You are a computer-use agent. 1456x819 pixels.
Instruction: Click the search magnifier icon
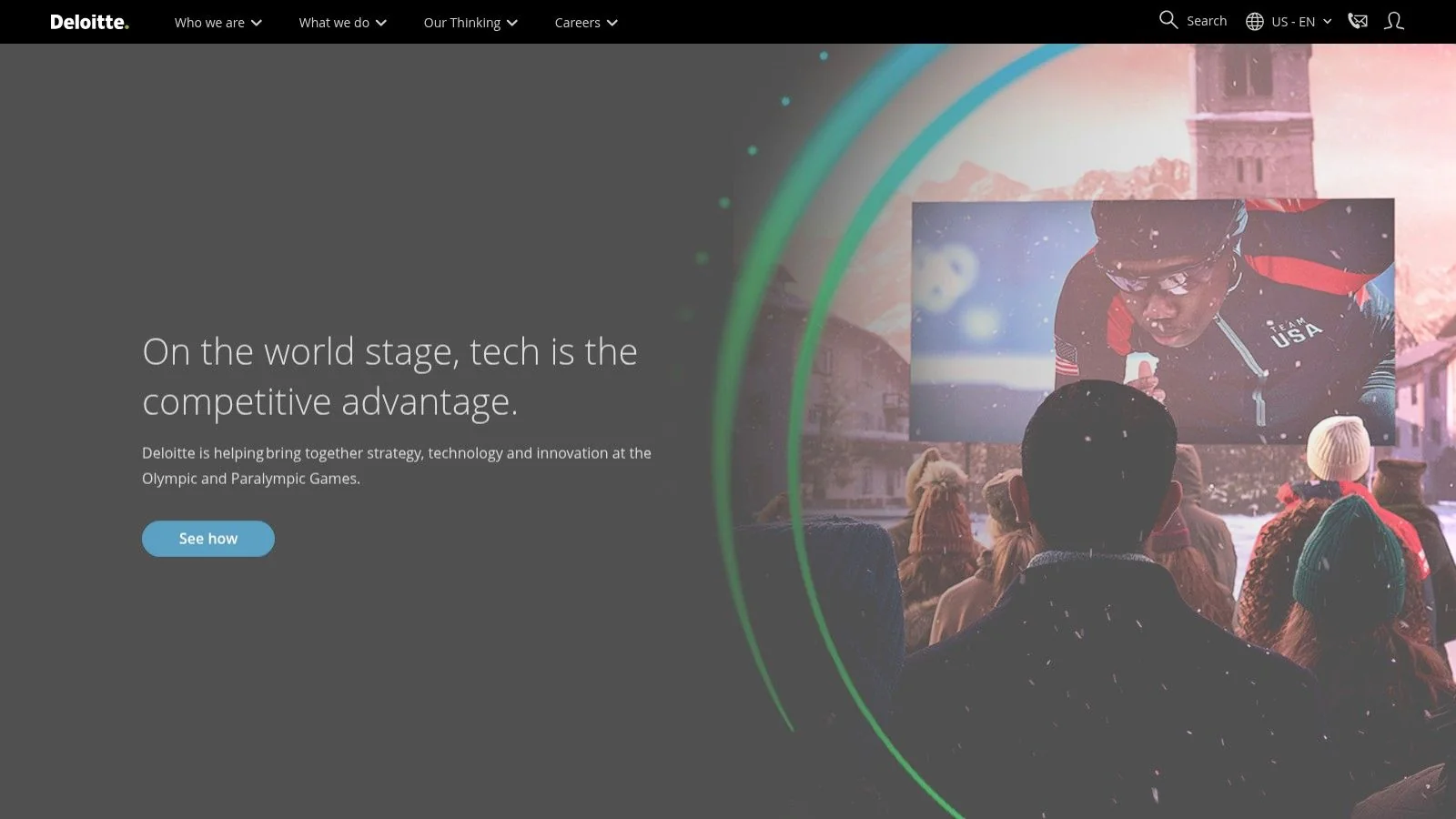[1168, 20]
